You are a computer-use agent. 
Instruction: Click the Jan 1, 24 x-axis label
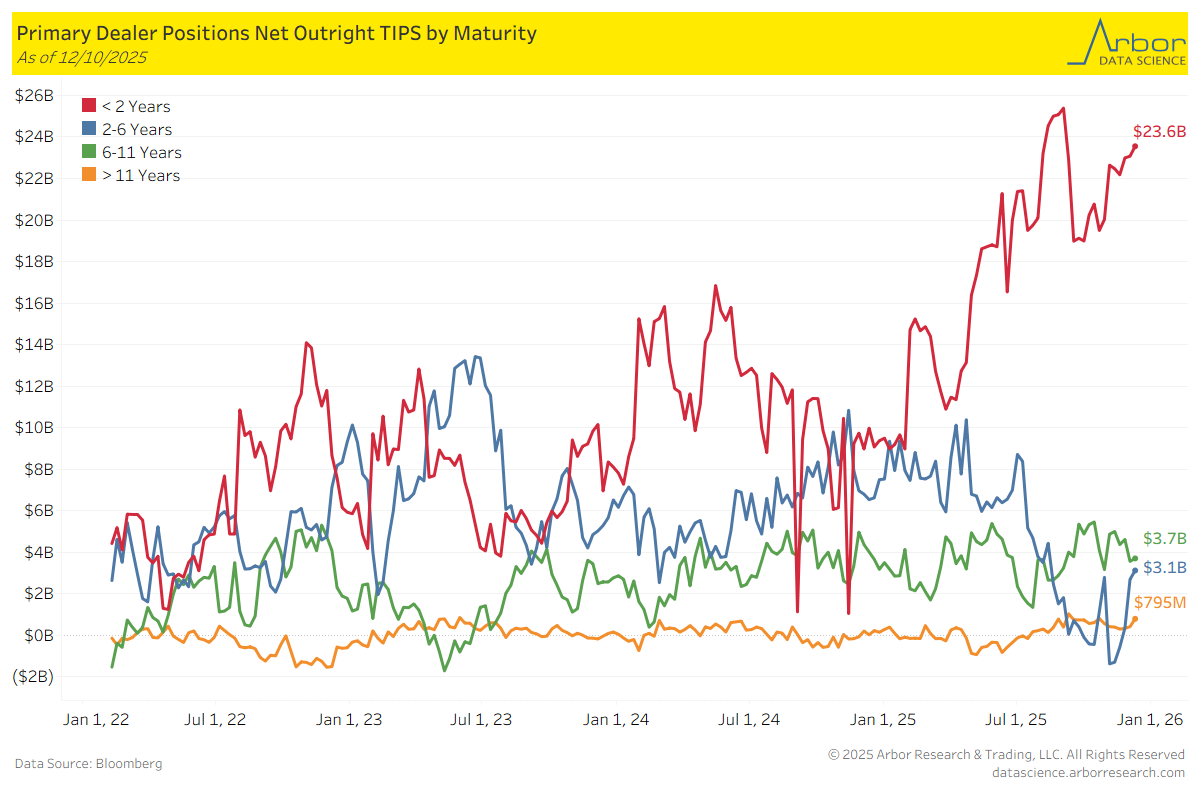[616, 719]
